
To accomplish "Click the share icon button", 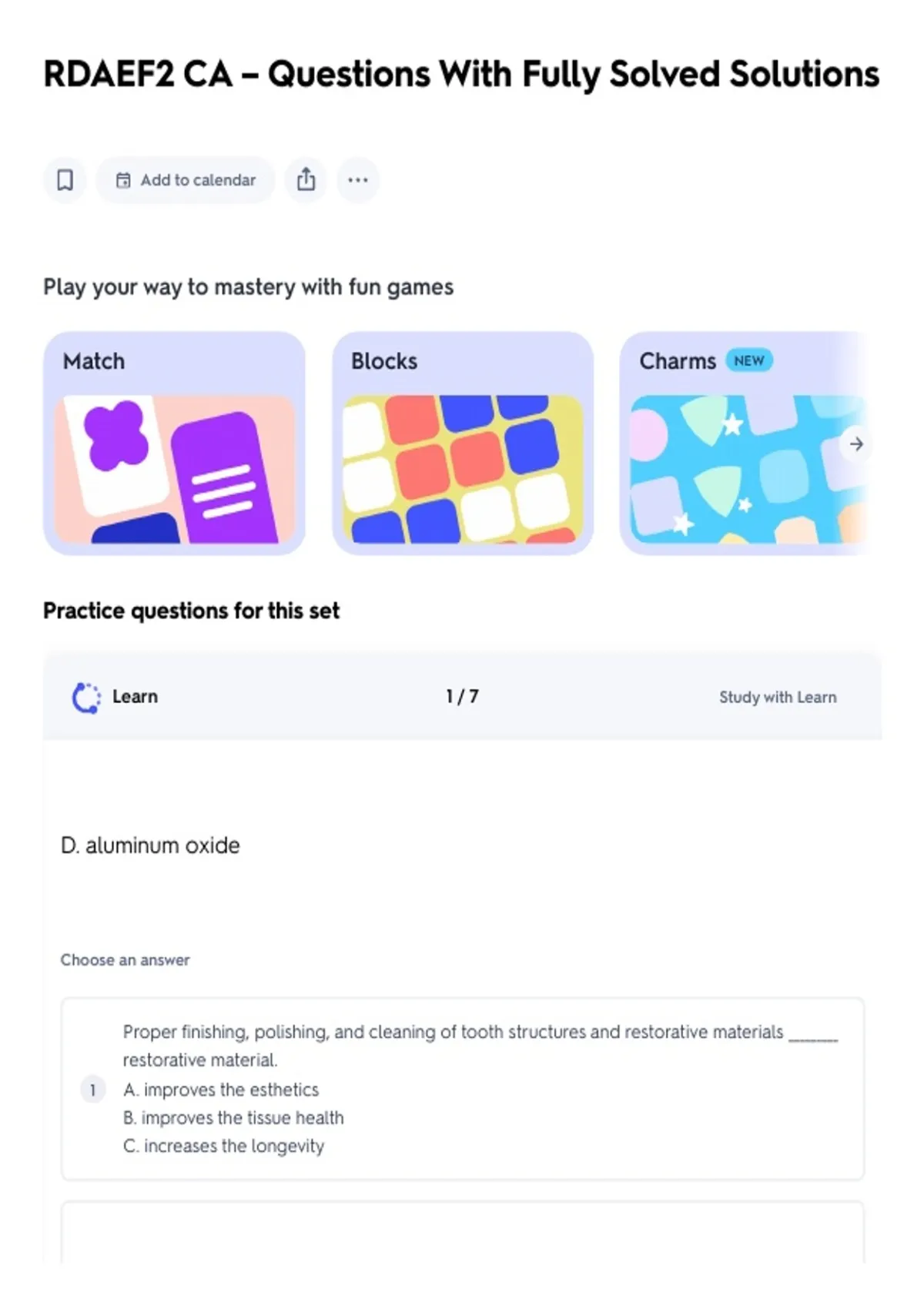I will pos(306,180).
